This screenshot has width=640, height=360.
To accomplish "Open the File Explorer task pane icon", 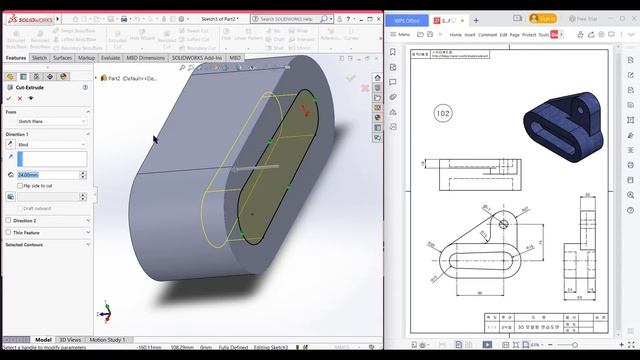I will [378, 98].
